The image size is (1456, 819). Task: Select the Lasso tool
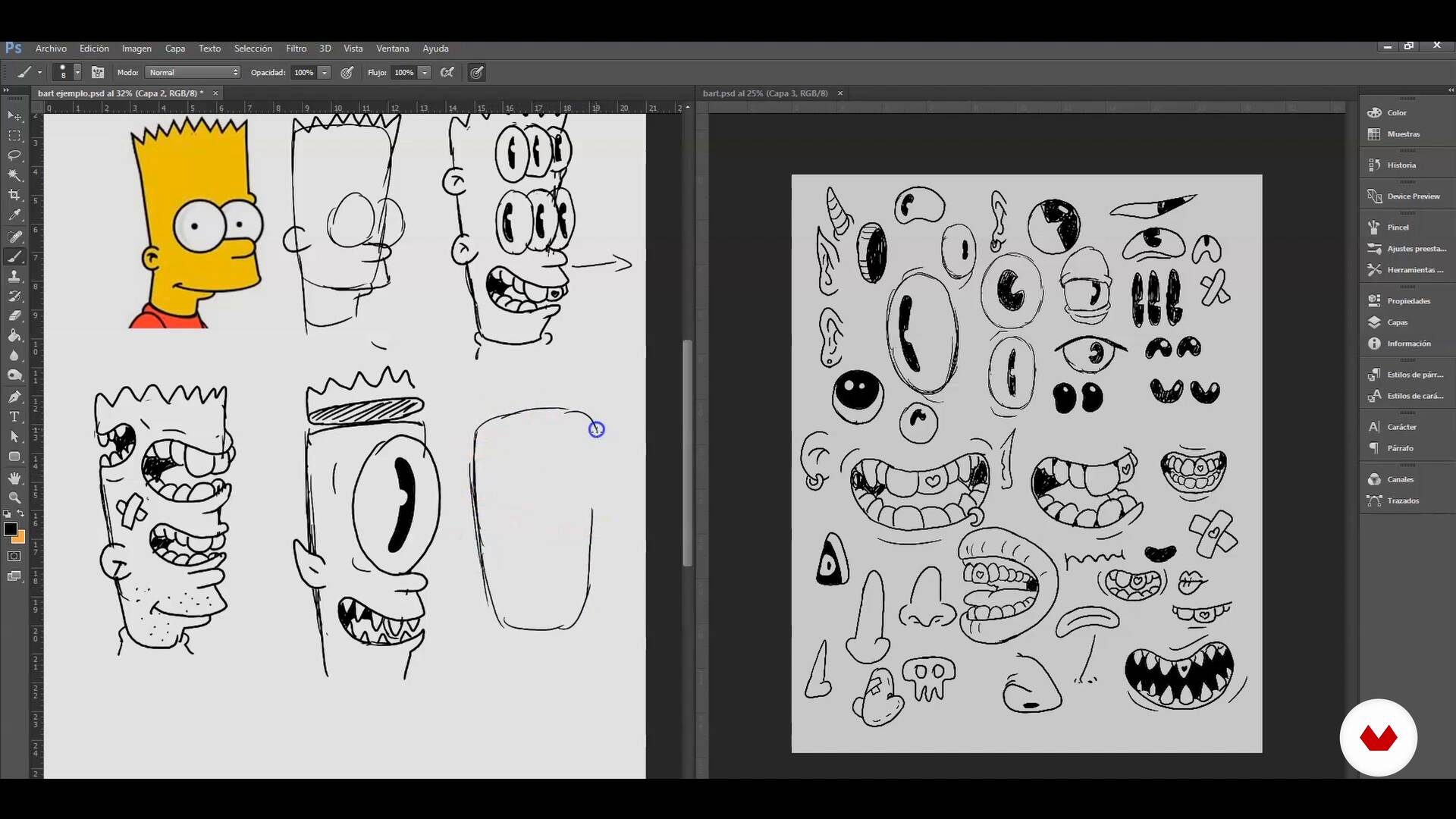point(14,155)
